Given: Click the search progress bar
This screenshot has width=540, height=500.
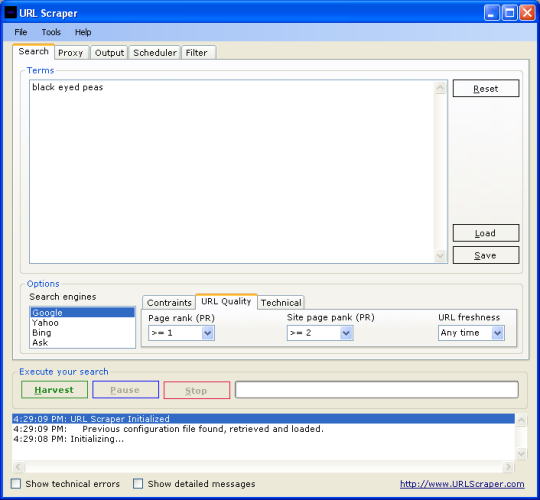Looking at the screenshot, I should 377,389.
